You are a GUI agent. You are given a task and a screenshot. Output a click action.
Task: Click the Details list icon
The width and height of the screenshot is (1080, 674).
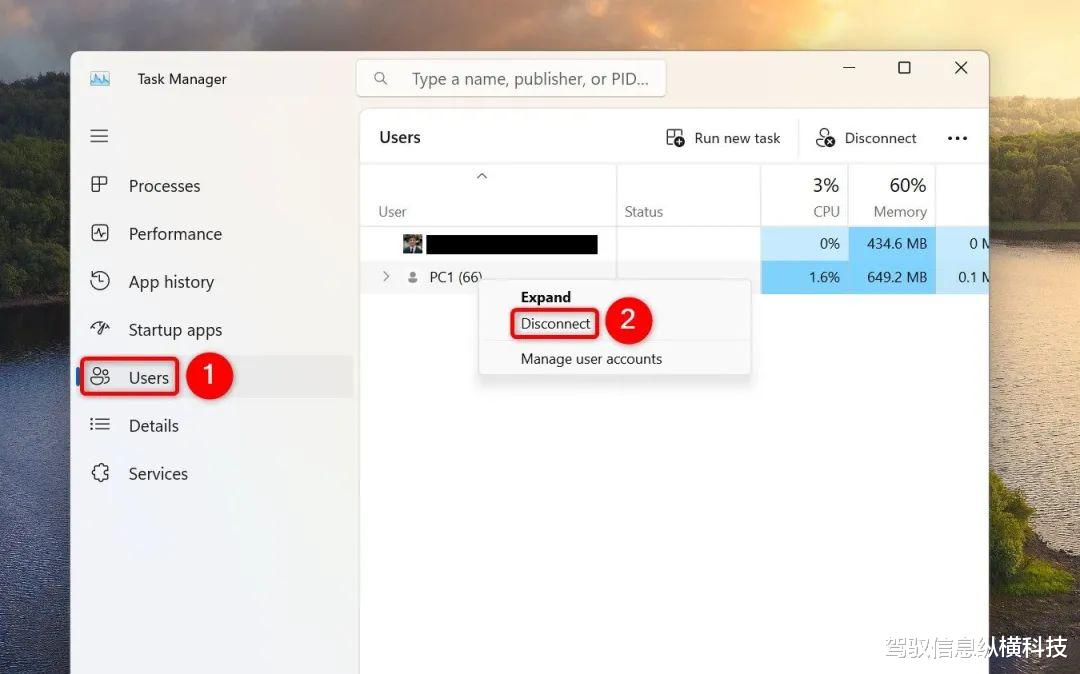[100, 424]
